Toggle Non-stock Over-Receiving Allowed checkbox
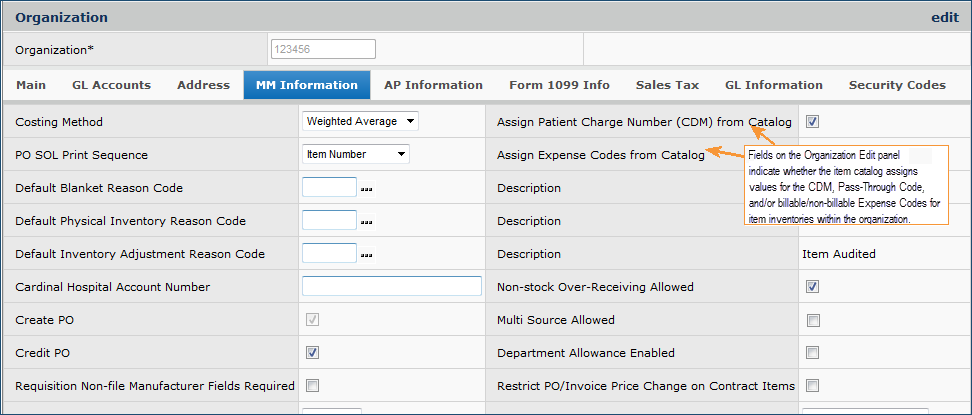Screen dimensions: 972x415 [813, 287]
